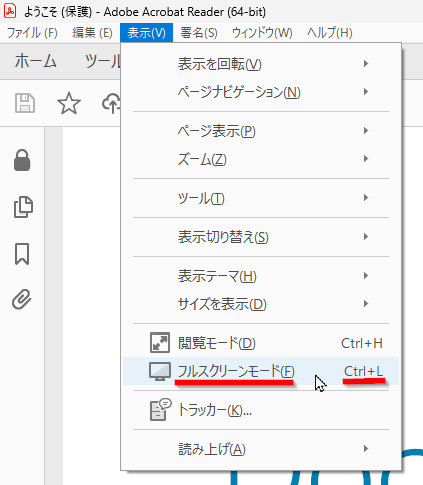Click arrow beside 表示切り替え(S)
The height and width of the screenshot is (485, 423).
tap(366, 237)
